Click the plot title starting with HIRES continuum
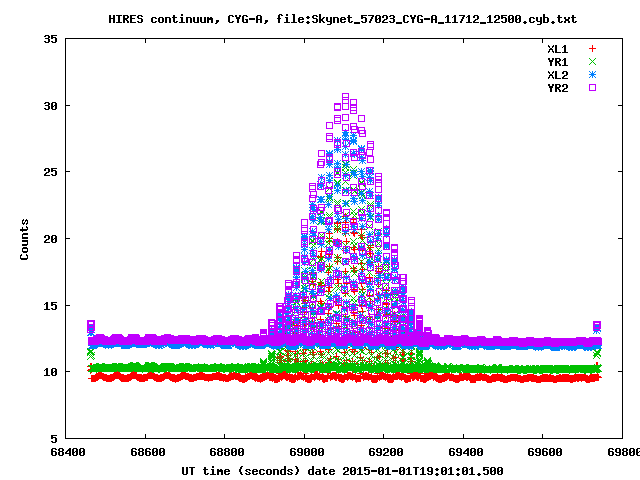The width and height of the screenshot is (640, 480). click(342, 19)
